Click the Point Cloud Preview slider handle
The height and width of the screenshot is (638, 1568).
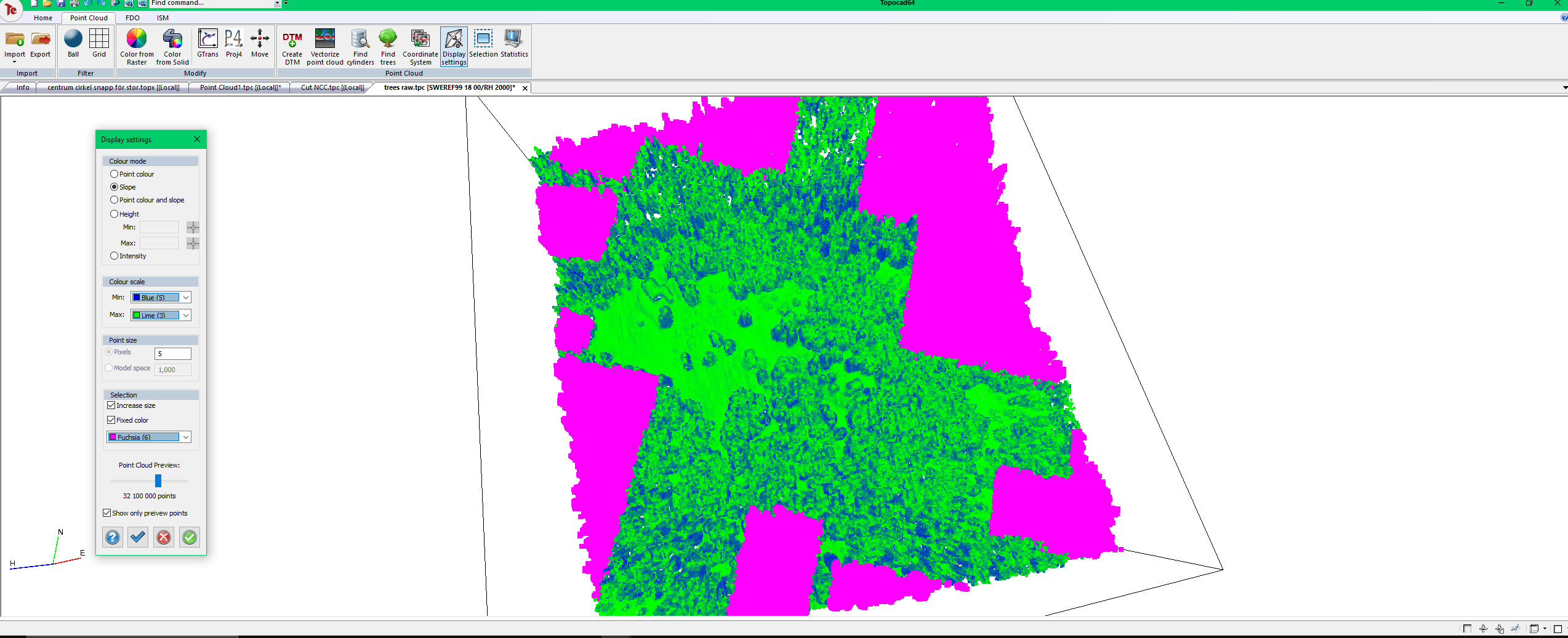tap(158, 480)
